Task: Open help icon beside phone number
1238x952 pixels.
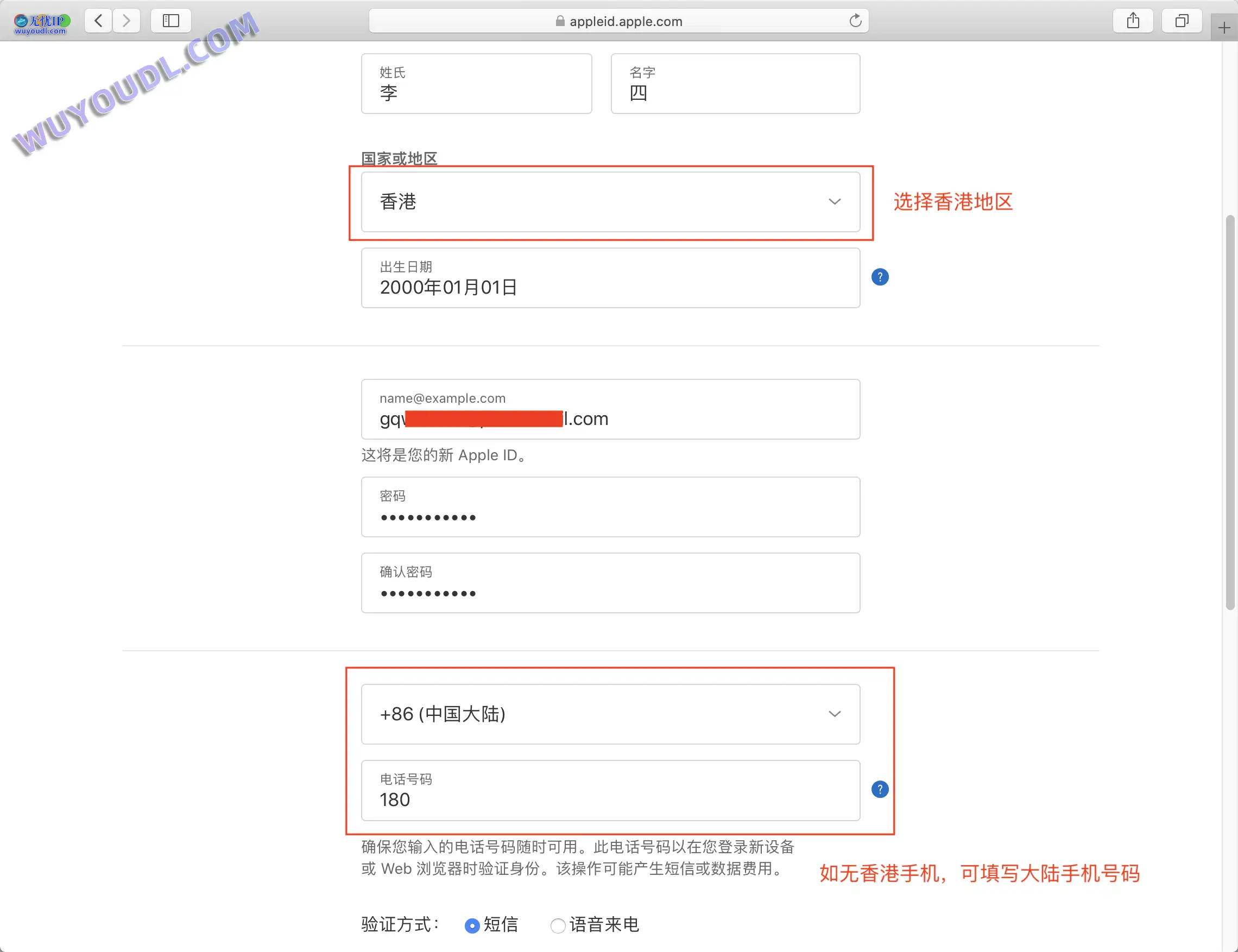Action: [x=880, y=789]
